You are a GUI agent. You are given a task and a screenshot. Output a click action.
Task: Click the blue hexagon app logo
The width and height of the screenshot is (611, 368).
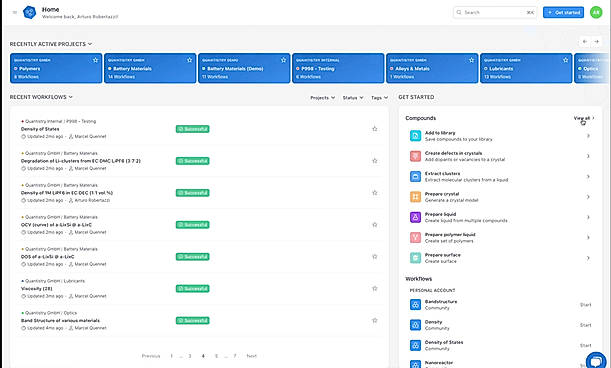(x=30, y=12)
